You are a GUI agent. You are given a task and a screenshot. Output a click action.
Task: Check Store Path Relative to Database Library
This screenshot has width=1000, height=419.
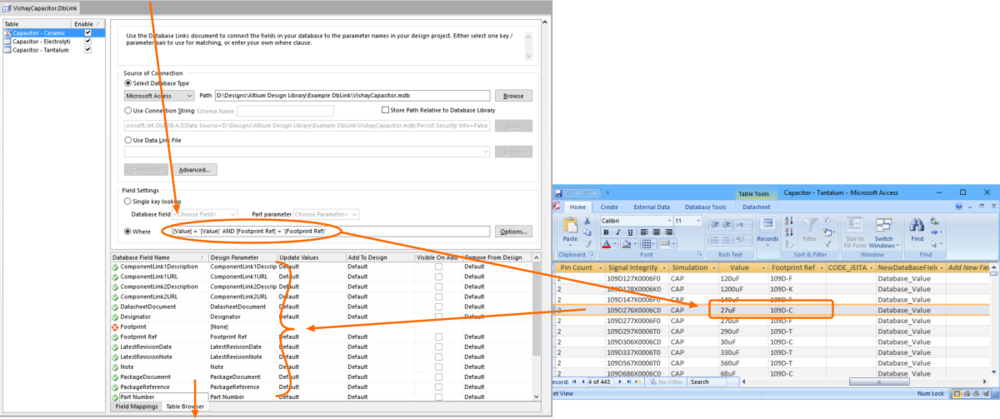click(385, 110)
